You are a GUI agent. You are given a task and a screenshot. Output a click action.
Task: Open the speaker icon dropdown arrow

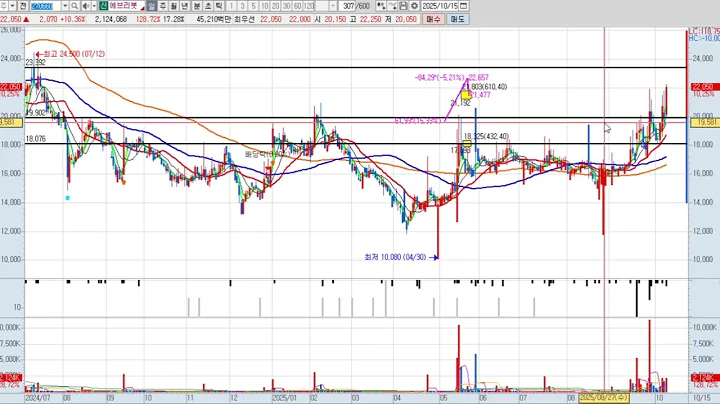[x=94, y=6]
